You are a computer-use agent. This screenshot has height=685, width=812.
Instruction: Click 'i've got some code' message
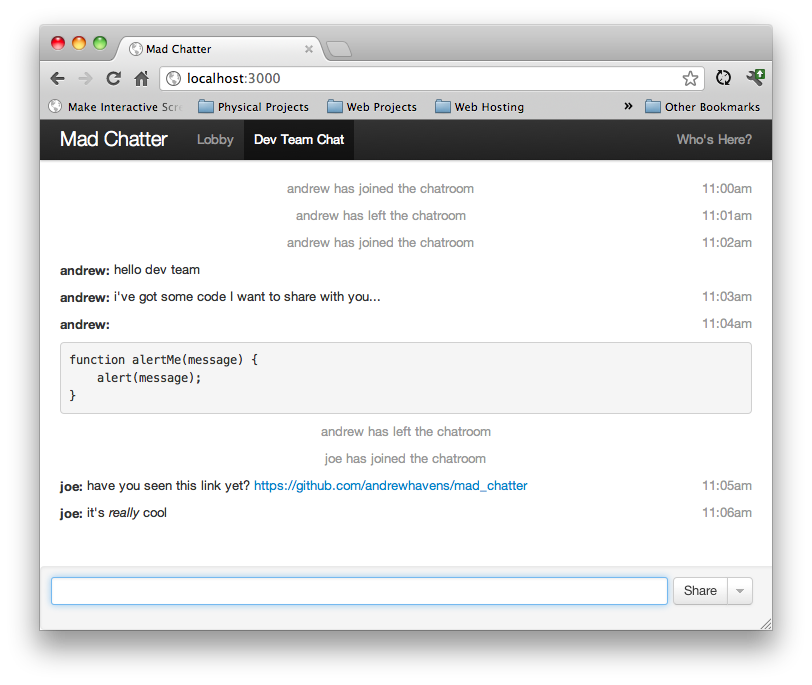tap(247, 297)
